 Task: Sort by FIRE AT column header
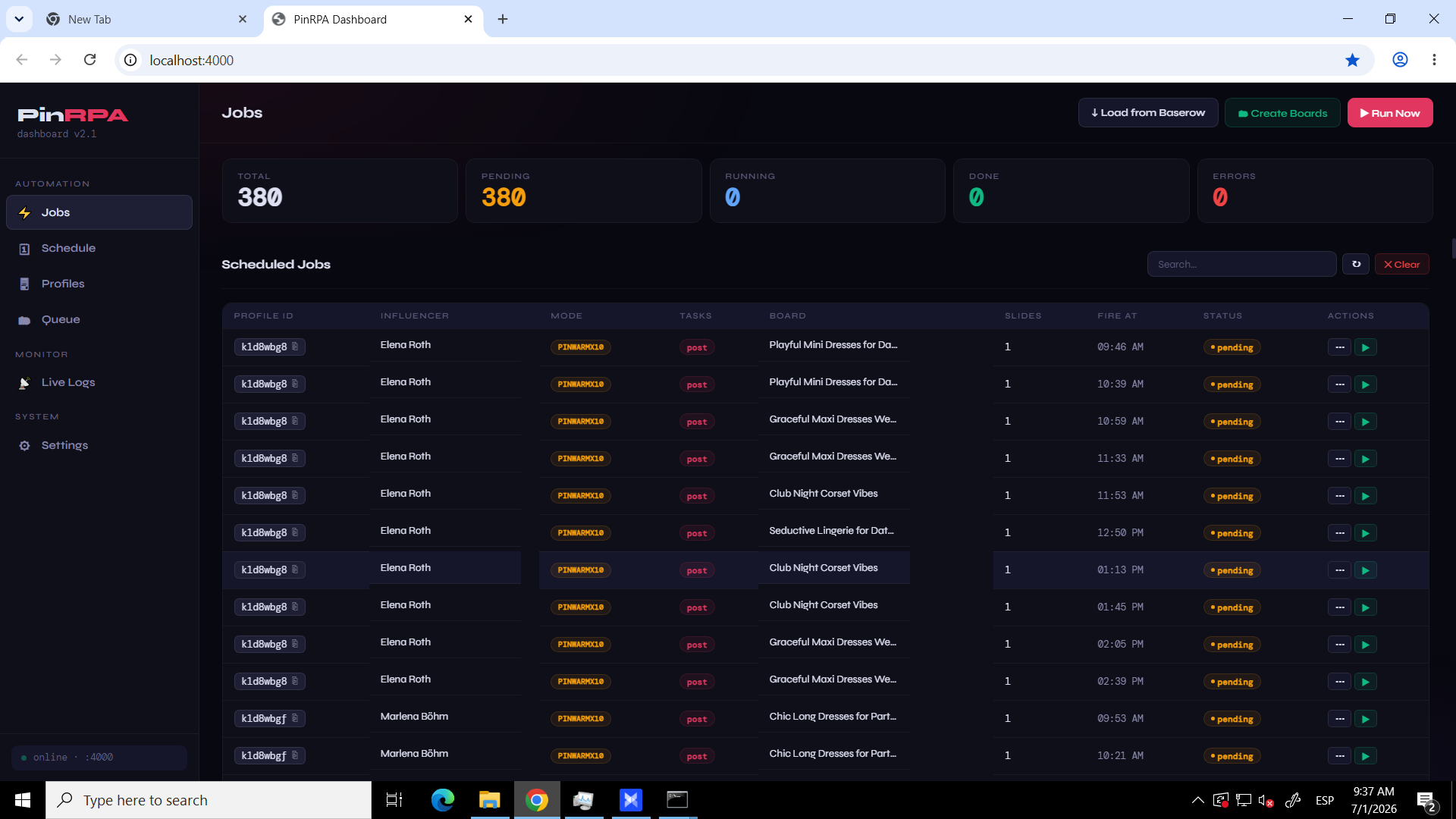[x=1116, y=315]
